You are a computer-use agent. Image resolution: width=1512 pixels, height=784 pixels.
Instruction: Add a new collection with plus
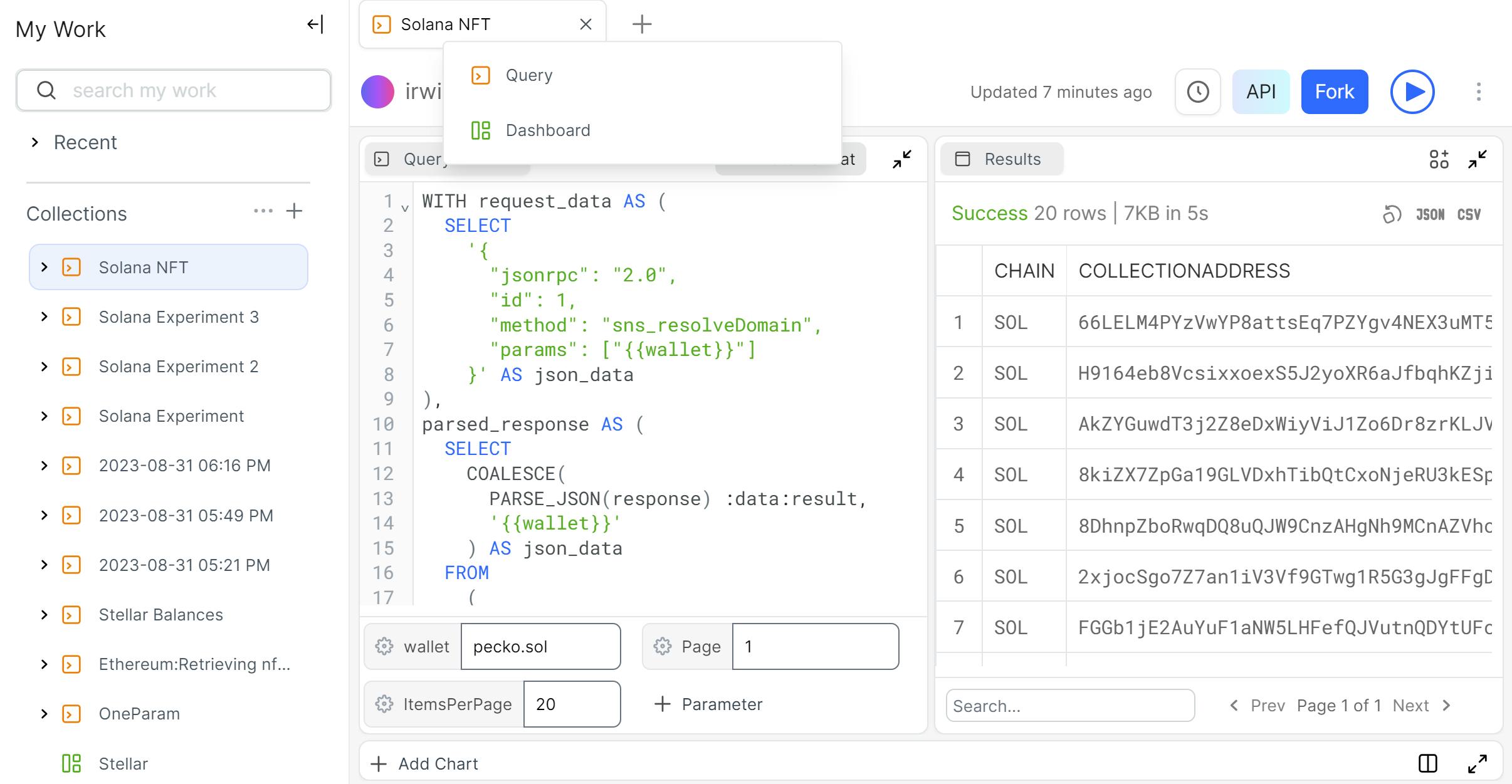[294, 211]
